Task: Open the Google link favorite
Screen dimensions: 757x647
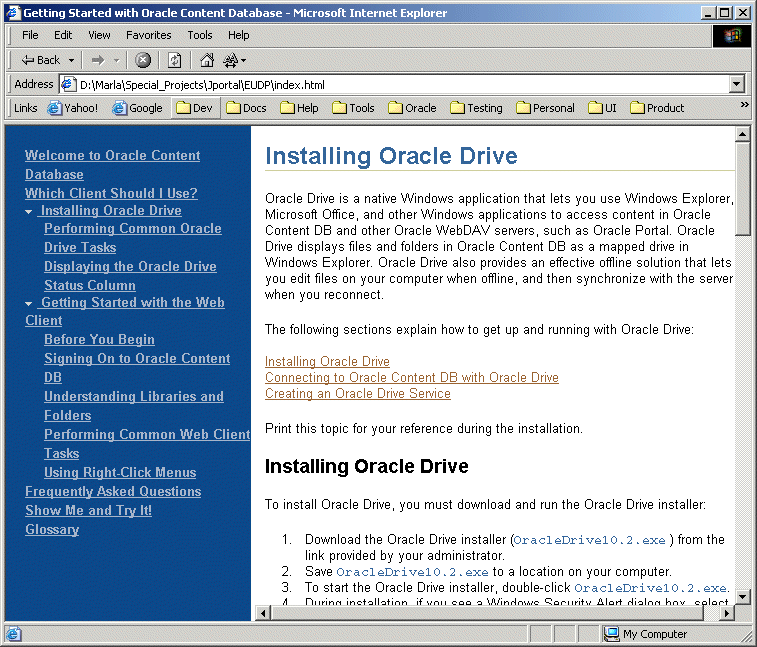Action: [x=137, y=108]
